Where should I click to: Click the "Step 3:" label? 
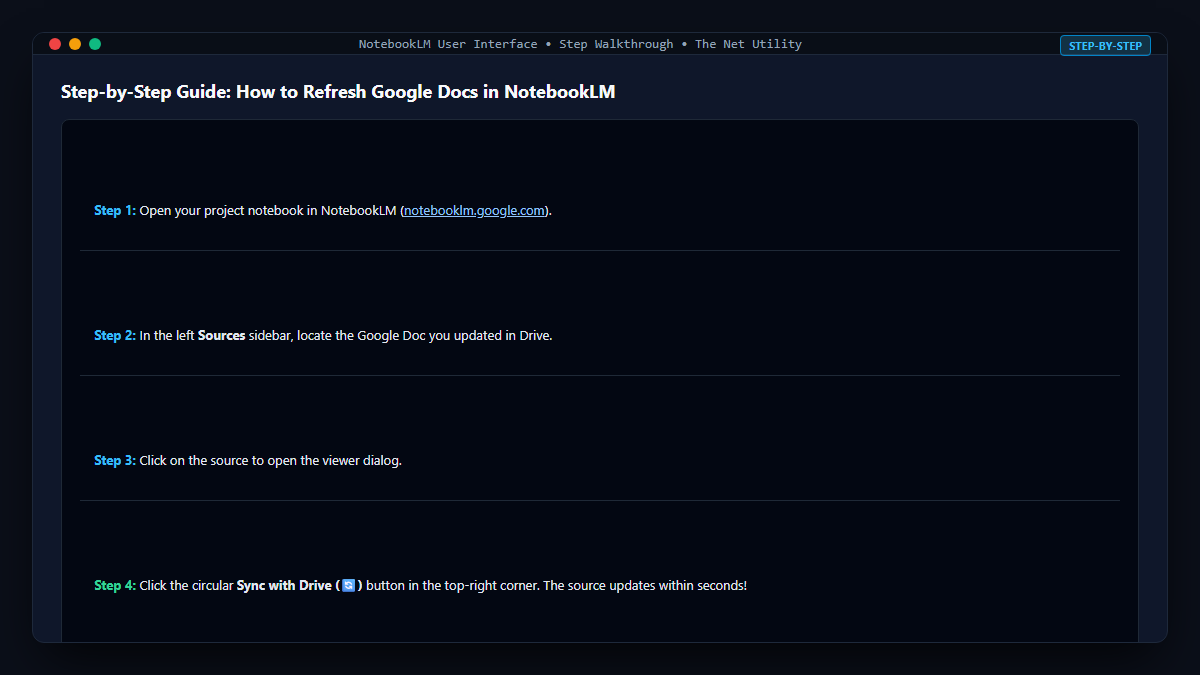(115, 461)
